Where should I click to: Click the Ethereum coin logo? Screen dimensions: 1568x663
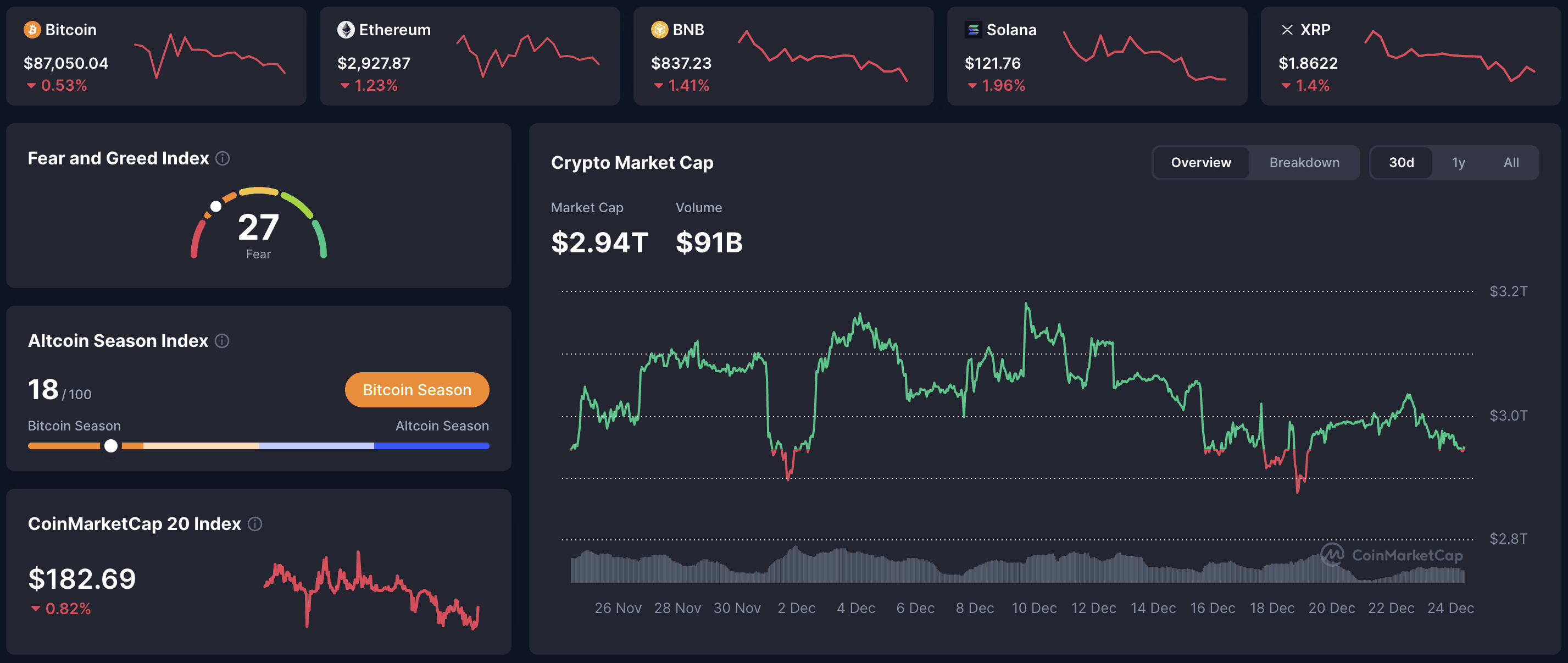point(346,29)
